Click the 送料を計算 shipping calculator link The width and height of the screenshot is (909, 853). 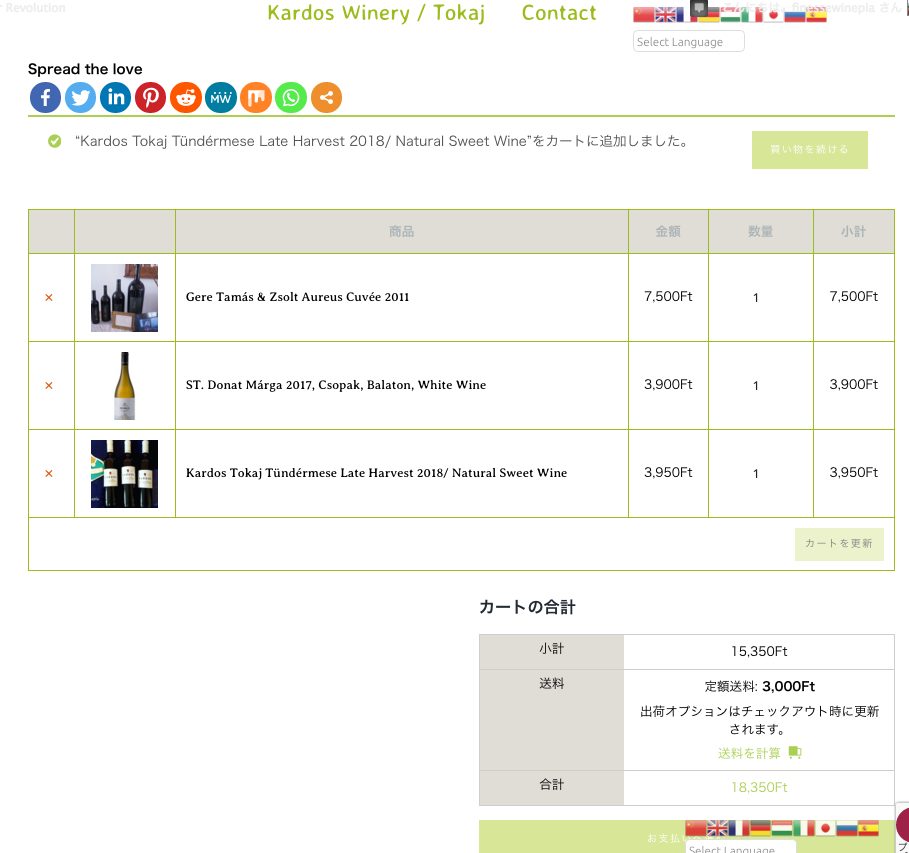coord(759,753)
